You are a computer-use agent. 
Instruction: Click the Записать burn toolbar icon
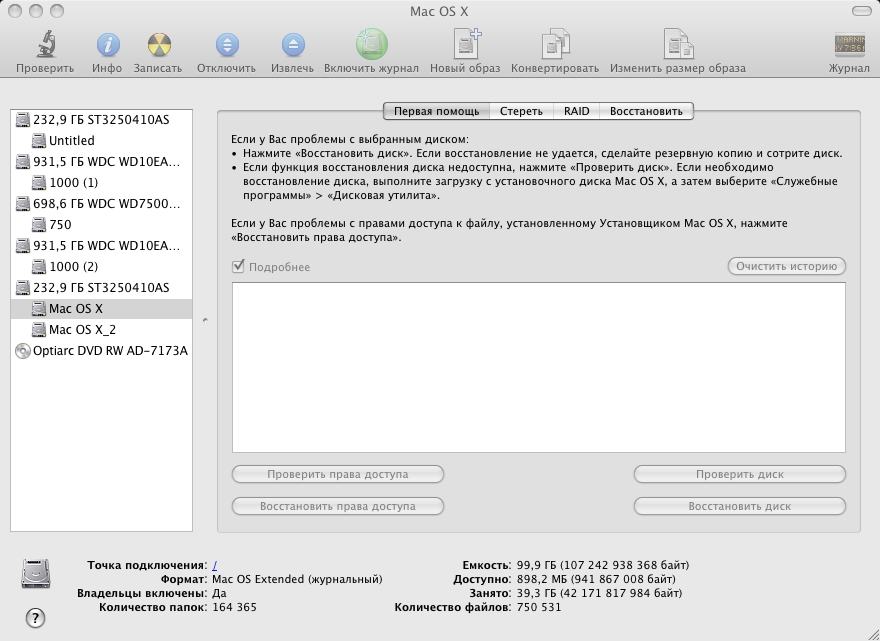159,44
